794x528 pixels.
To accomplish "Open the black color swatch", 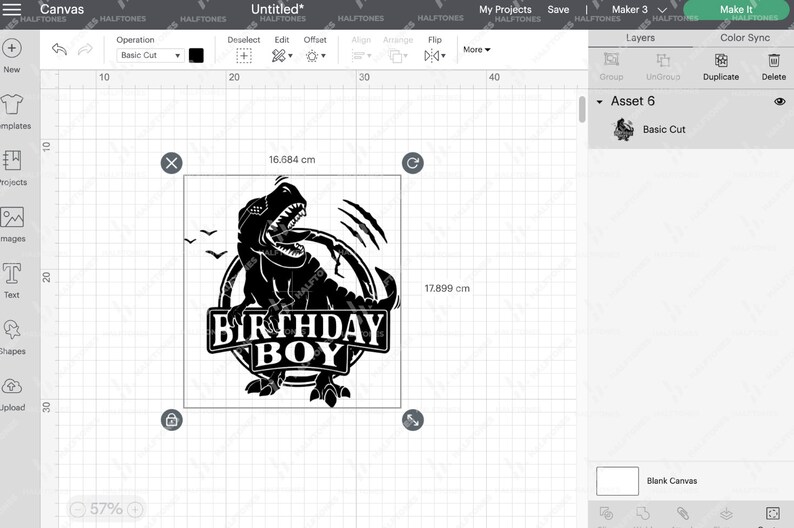I will [196, 55].
